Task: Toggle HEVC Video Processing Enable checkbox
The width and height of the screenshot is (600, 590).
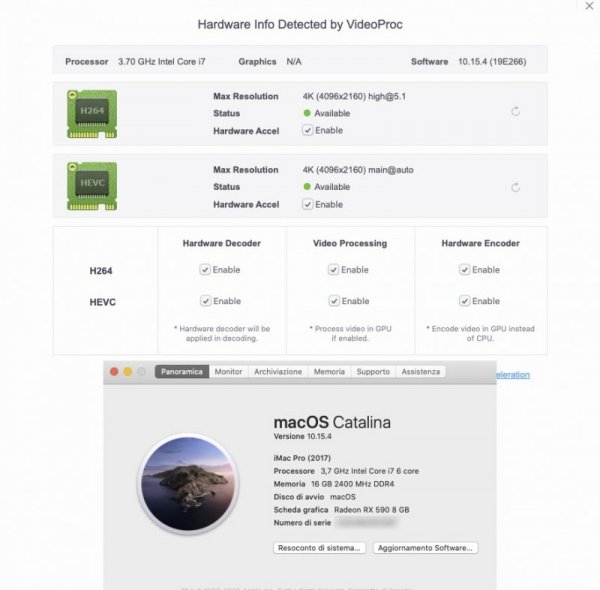Action: pos(334,301)
